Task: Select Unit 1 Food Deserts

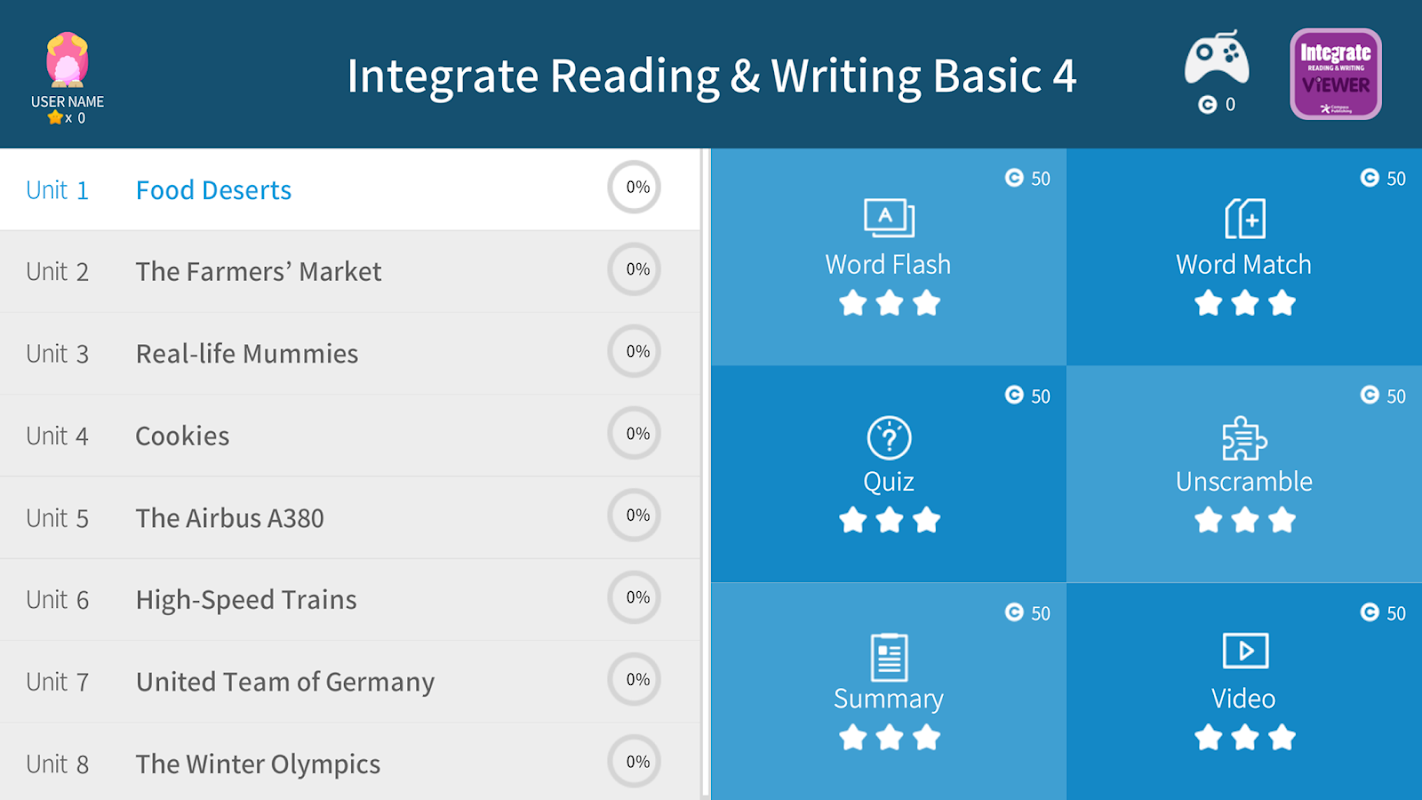Action: 213,190
